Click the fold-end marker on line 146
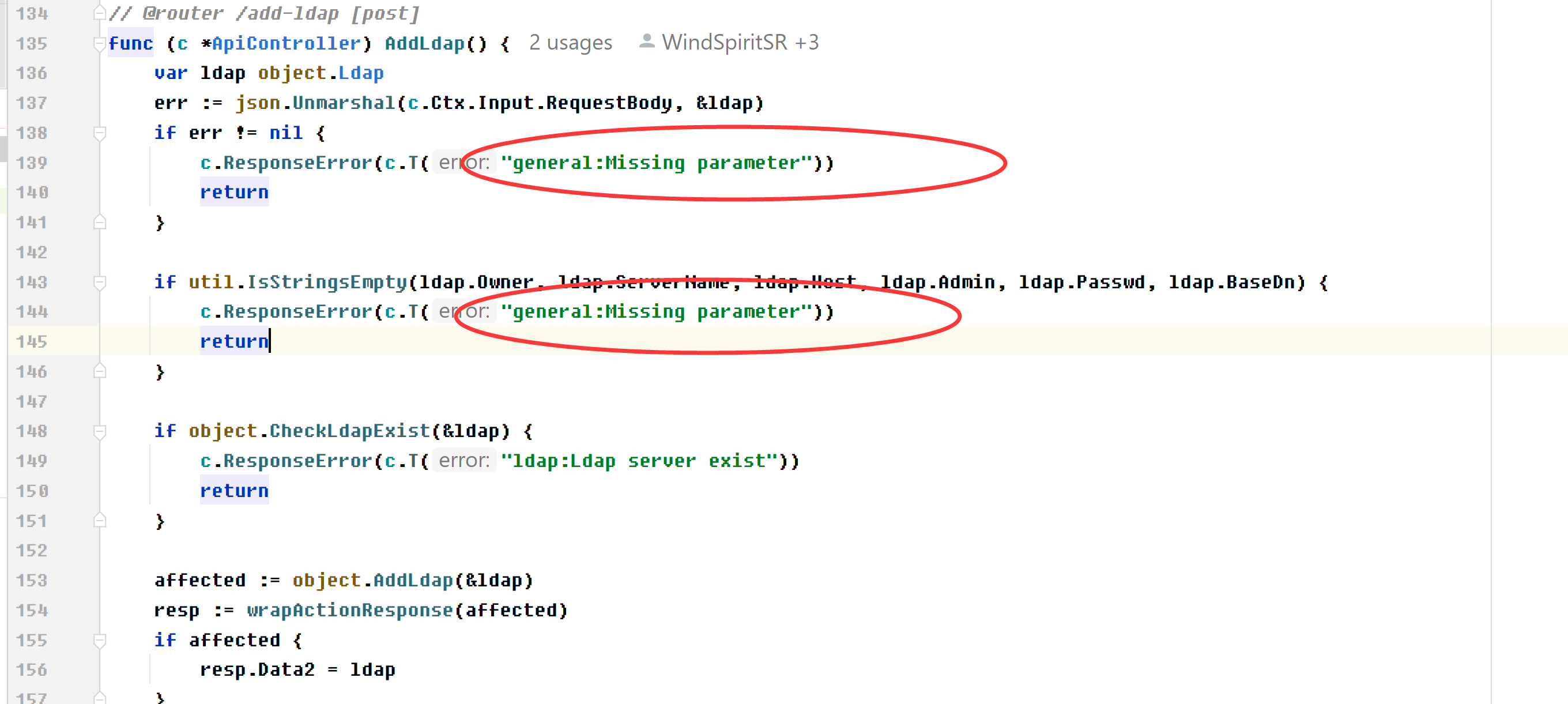Viewport: 1568px width, 704px height. [x=100, y=371]
